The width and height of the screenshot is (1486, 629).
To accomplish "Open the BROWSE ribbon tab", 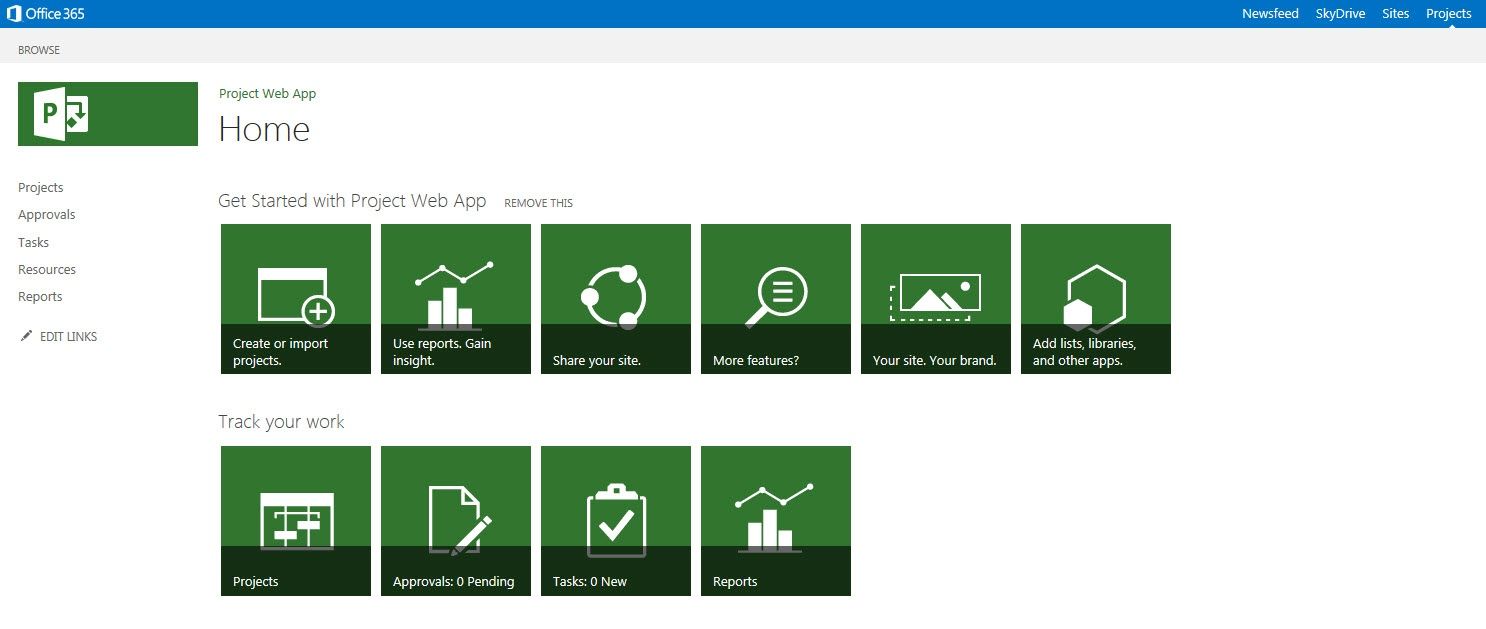I will (x=39, y=50).
